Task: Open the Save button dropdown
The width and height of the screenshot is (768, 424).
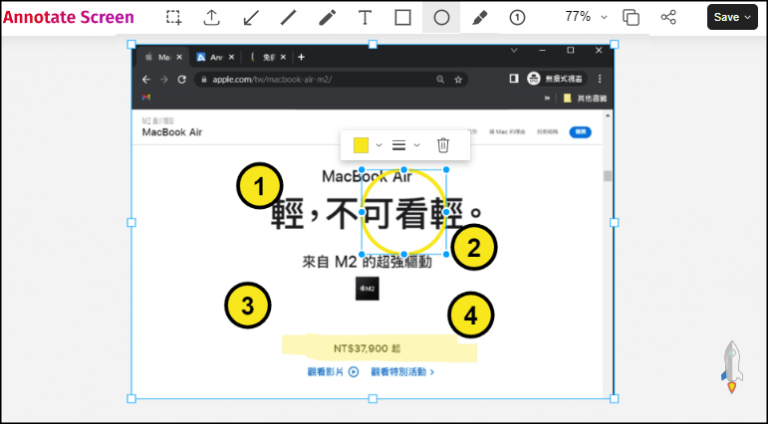Action: click(x=732, y=17)
